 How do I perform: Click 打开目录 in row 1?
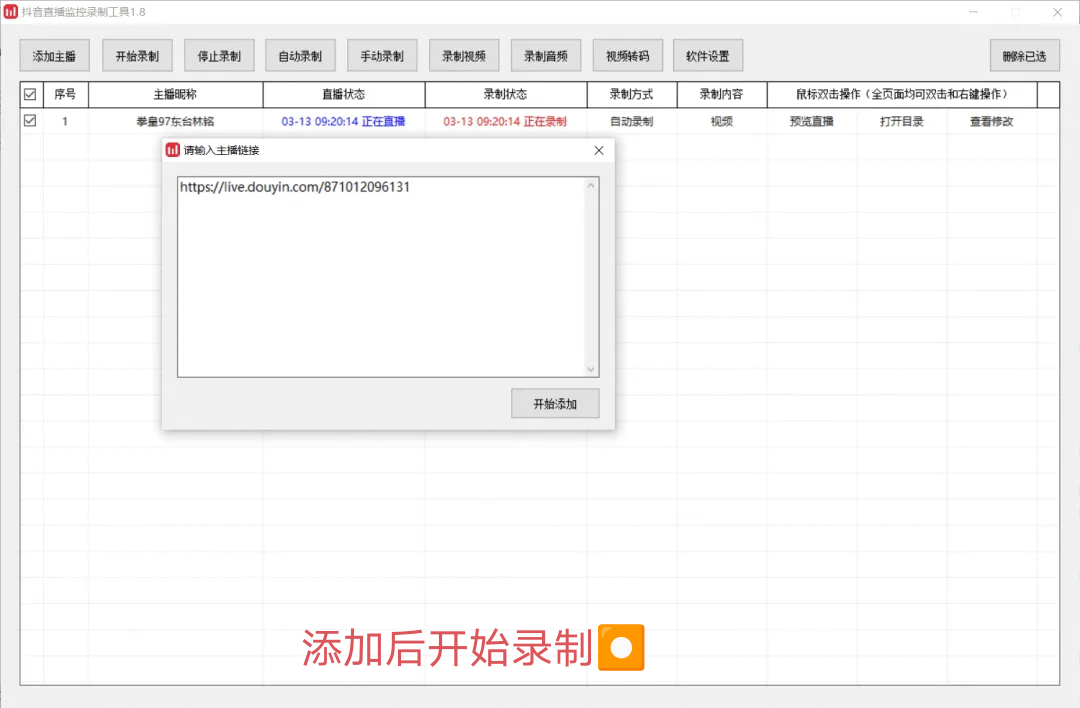coord(902,121)
